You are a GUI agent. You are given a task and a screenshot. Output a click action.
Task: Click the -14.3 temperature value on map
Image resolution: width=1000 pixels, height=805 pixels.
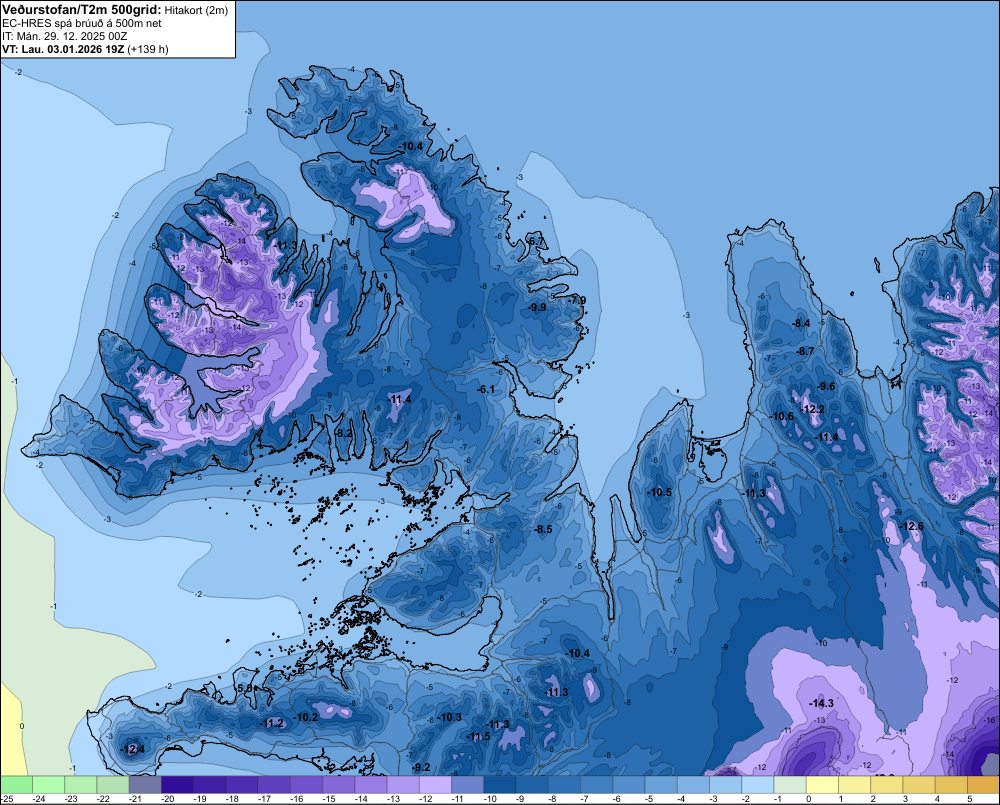point(821,703)
